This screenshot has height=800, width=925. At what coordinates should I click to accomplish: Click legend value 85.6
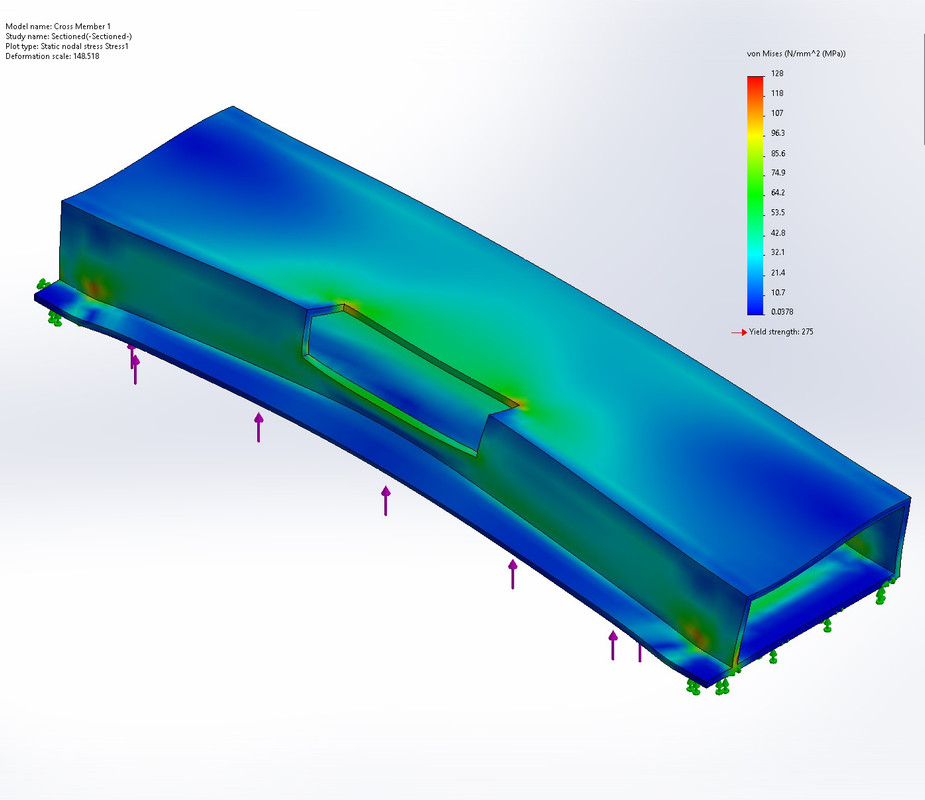click(778, 154)
